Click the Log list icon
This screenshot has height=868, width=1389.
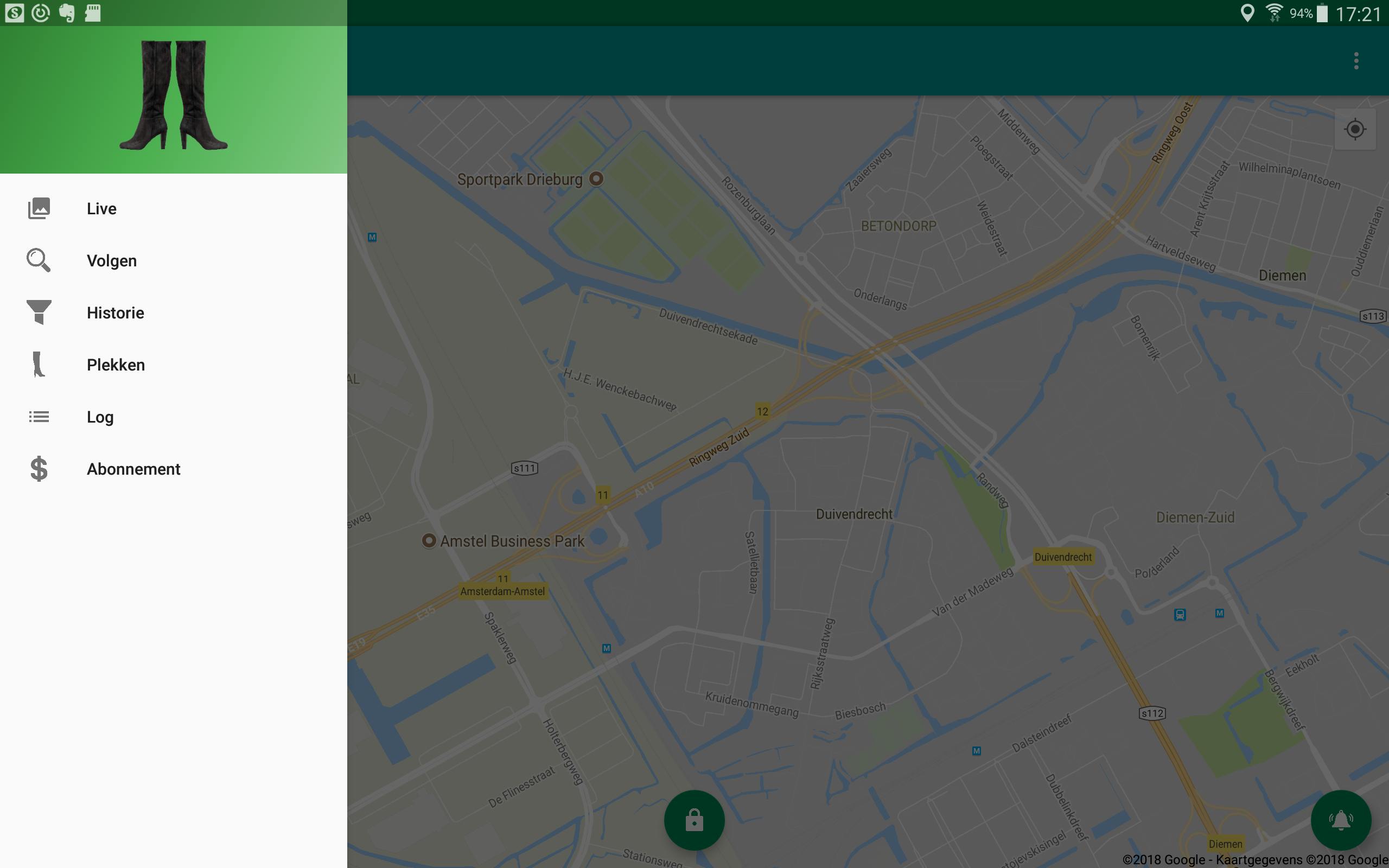[39, 417]
